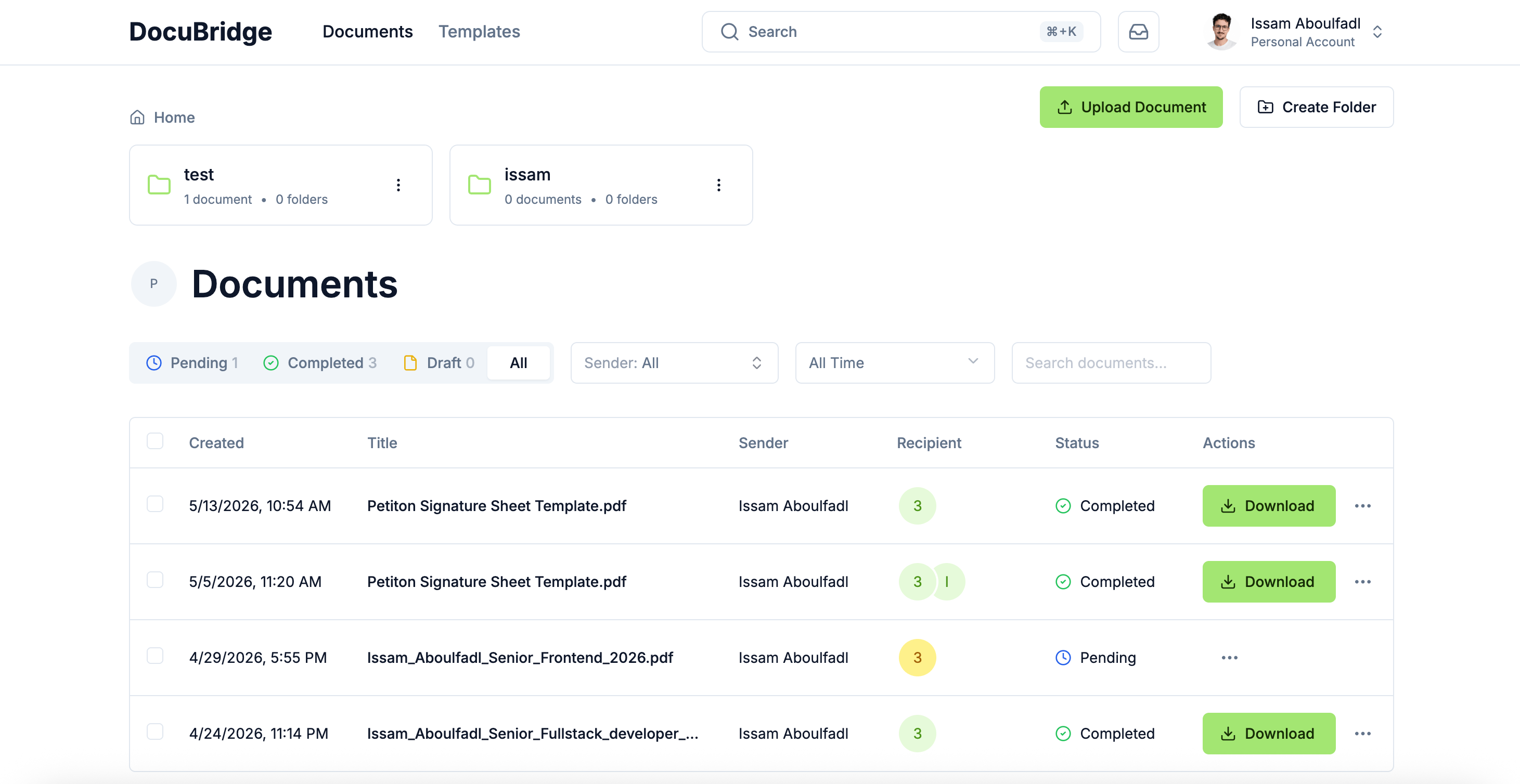Open the issam folder card
1520x784 pixels.
pos(601,185)
